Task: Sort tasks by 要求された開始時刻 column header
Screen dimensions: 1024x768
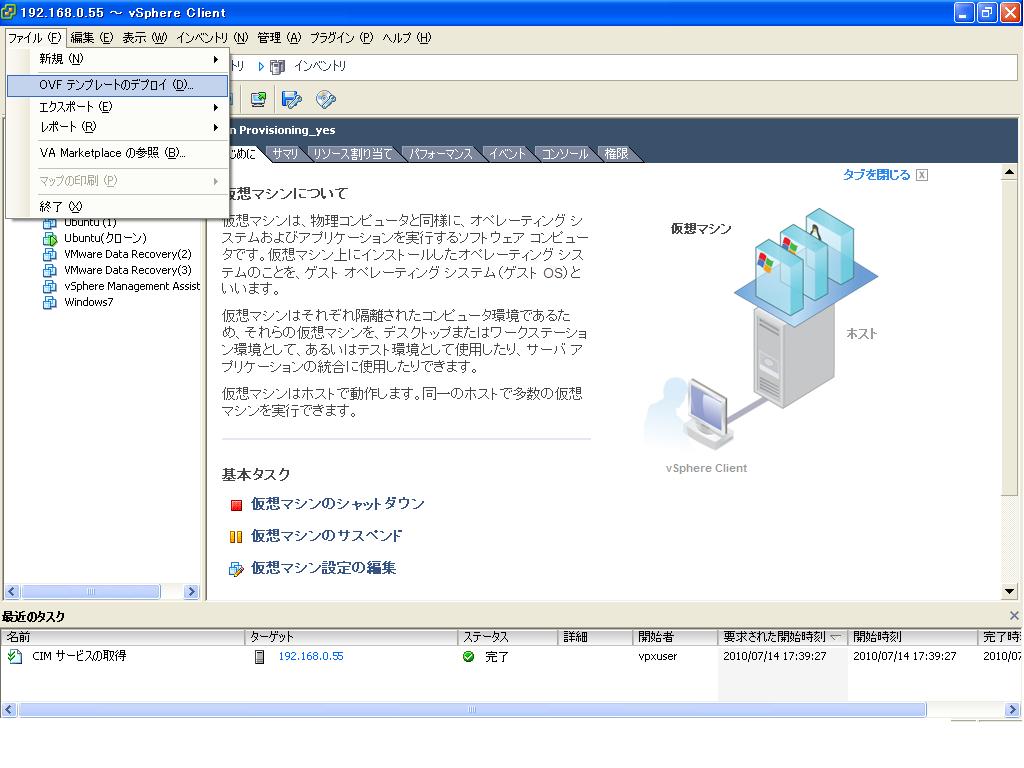Action: point(782,637)
